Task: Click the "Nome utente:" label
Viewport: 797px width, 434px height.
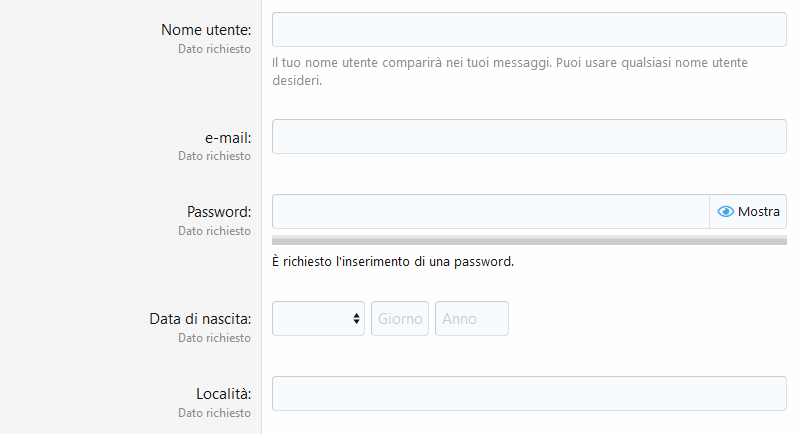Action: tap(206, 30)
